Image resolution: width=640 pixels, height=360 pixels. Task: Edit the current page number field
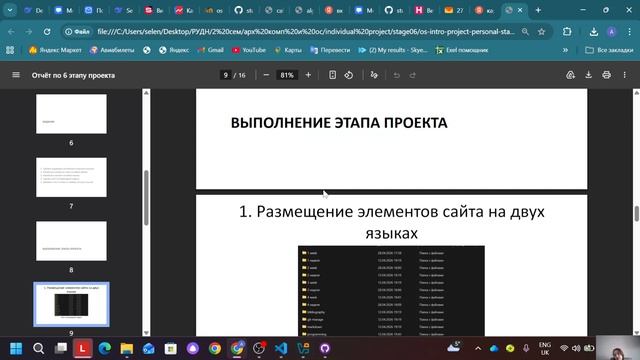click(x=225, y=75)
